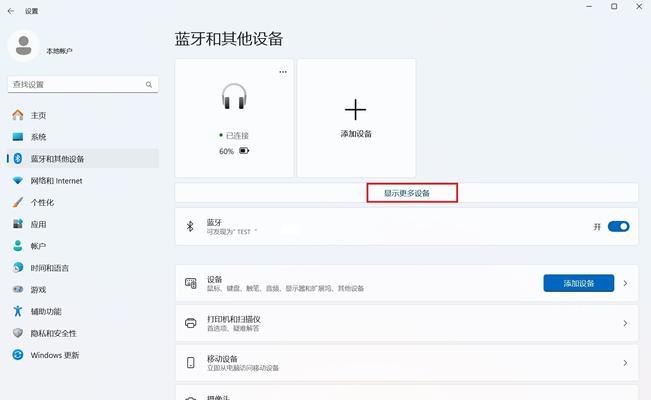Click the Bluetooth symbol in 蓝牙 row
The image size is (651, 400).
point(190,226)
